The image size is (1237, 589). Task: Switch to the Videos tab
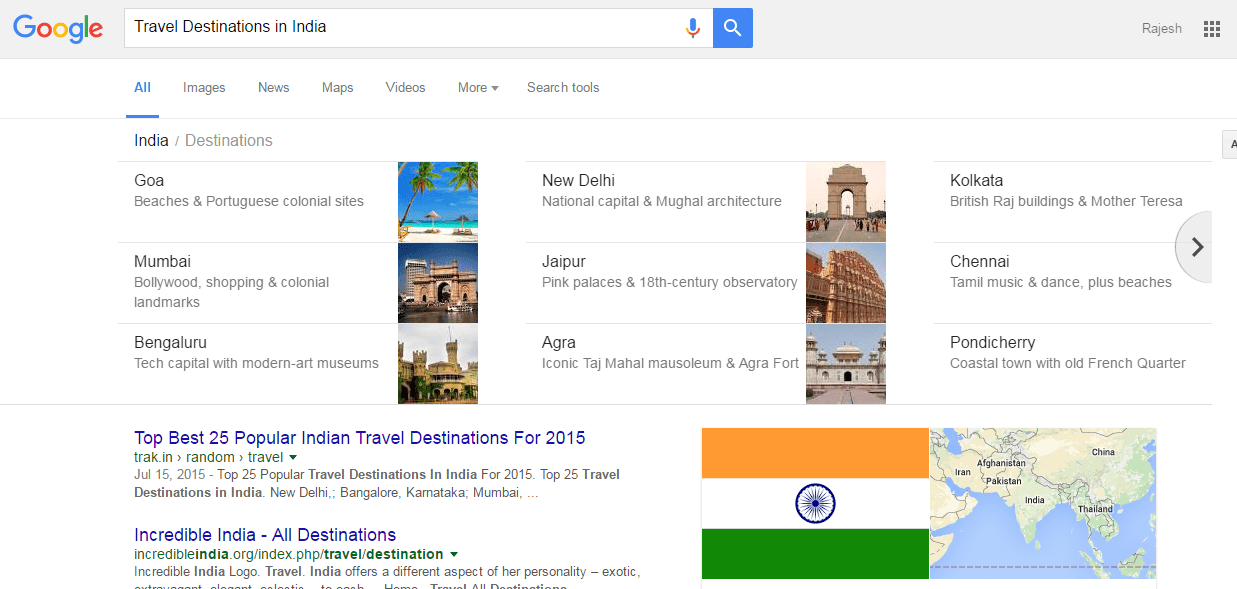(x=406, y=88)
